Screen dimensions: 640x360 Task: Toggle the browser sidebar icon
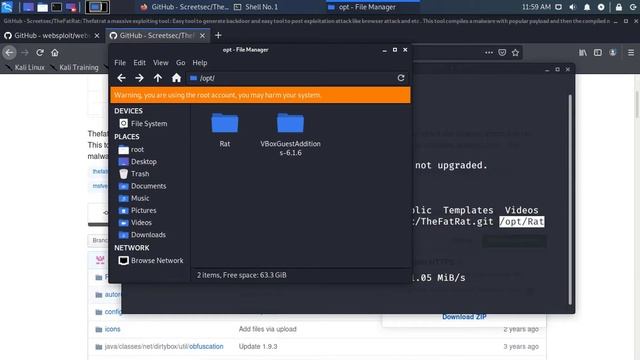(x=598, y=53)
